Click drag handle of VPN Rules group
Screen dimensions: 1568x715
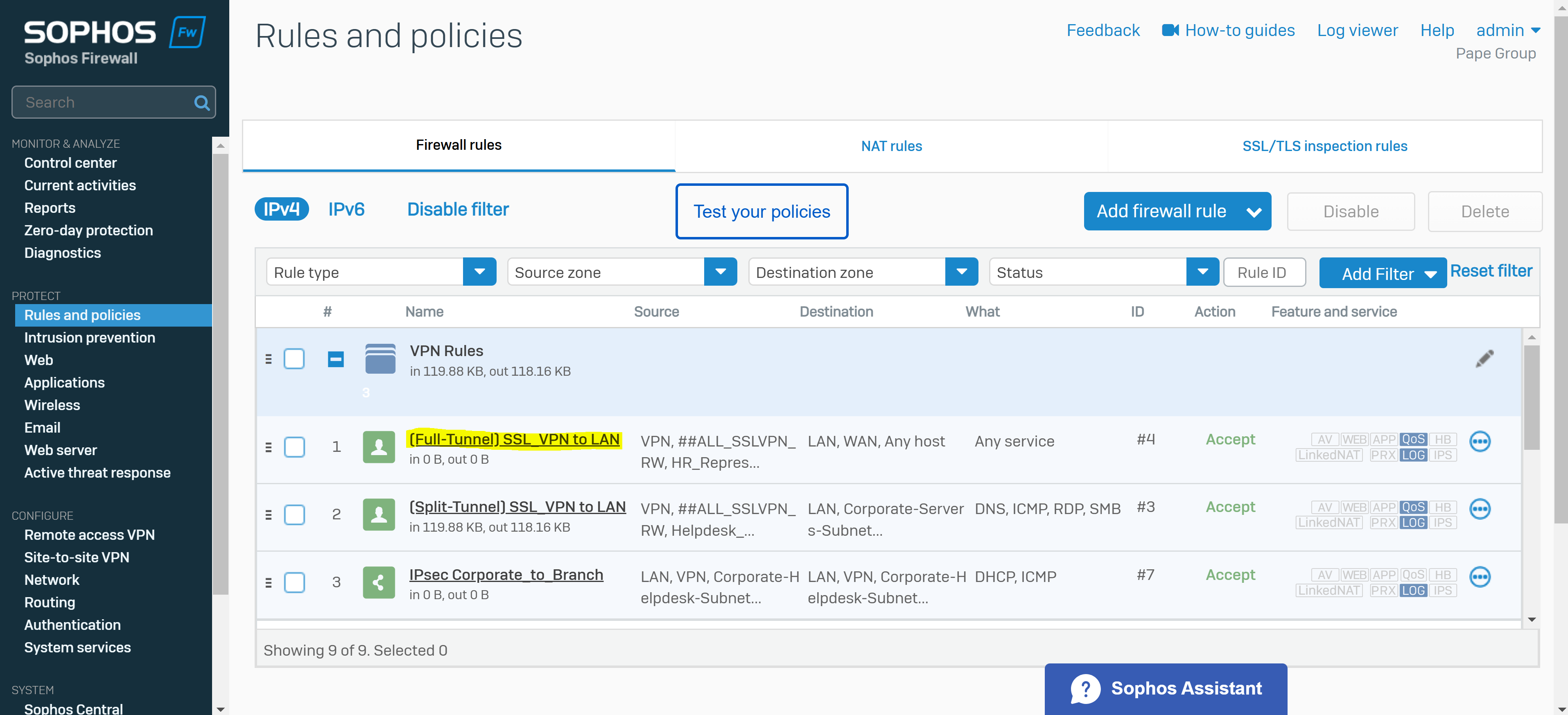pyautogui.click(x=269, y=359)
